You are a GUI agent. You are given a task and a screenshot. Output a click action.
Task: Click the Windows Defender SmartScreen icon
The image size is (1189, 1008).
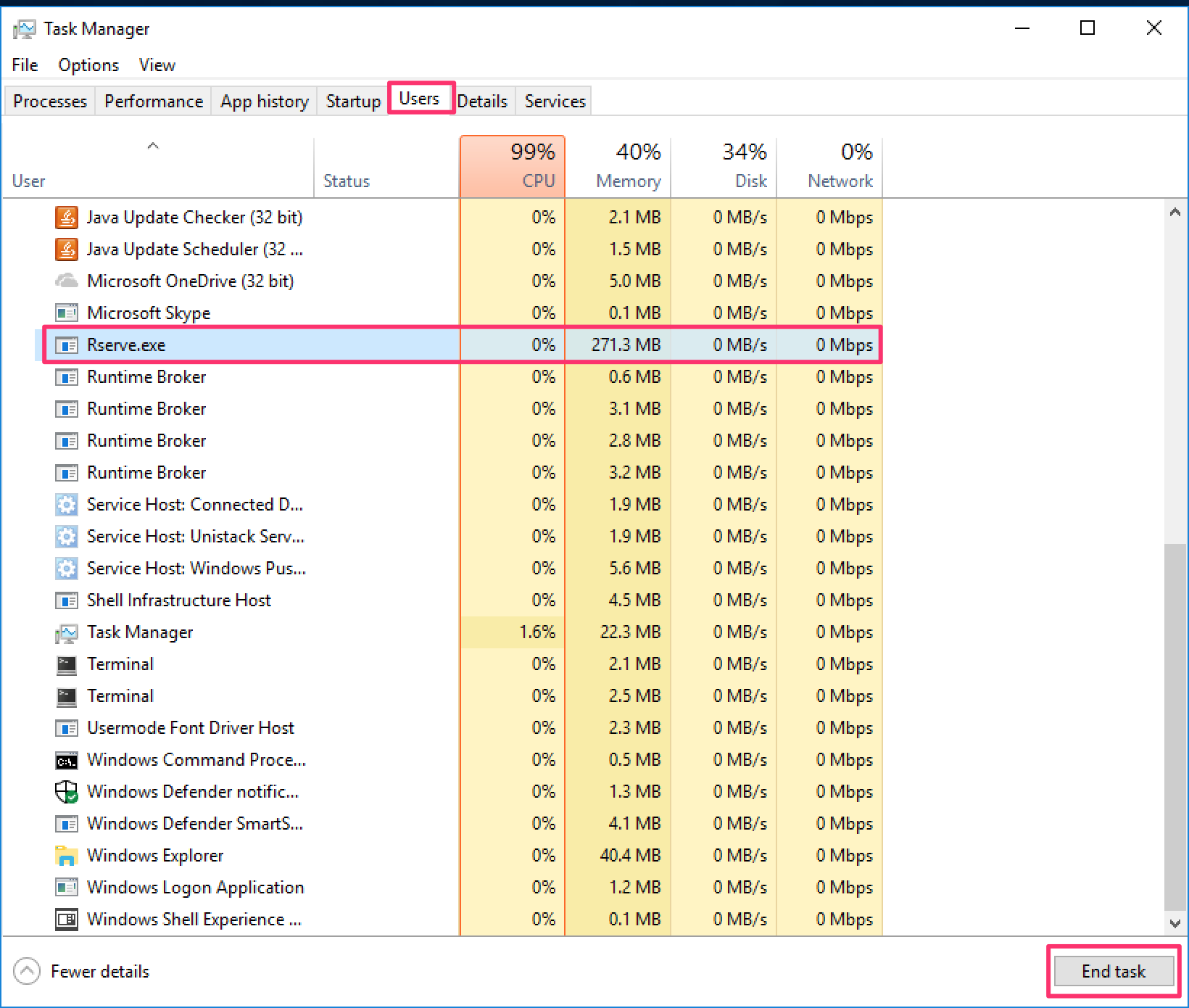pos(67,824)
